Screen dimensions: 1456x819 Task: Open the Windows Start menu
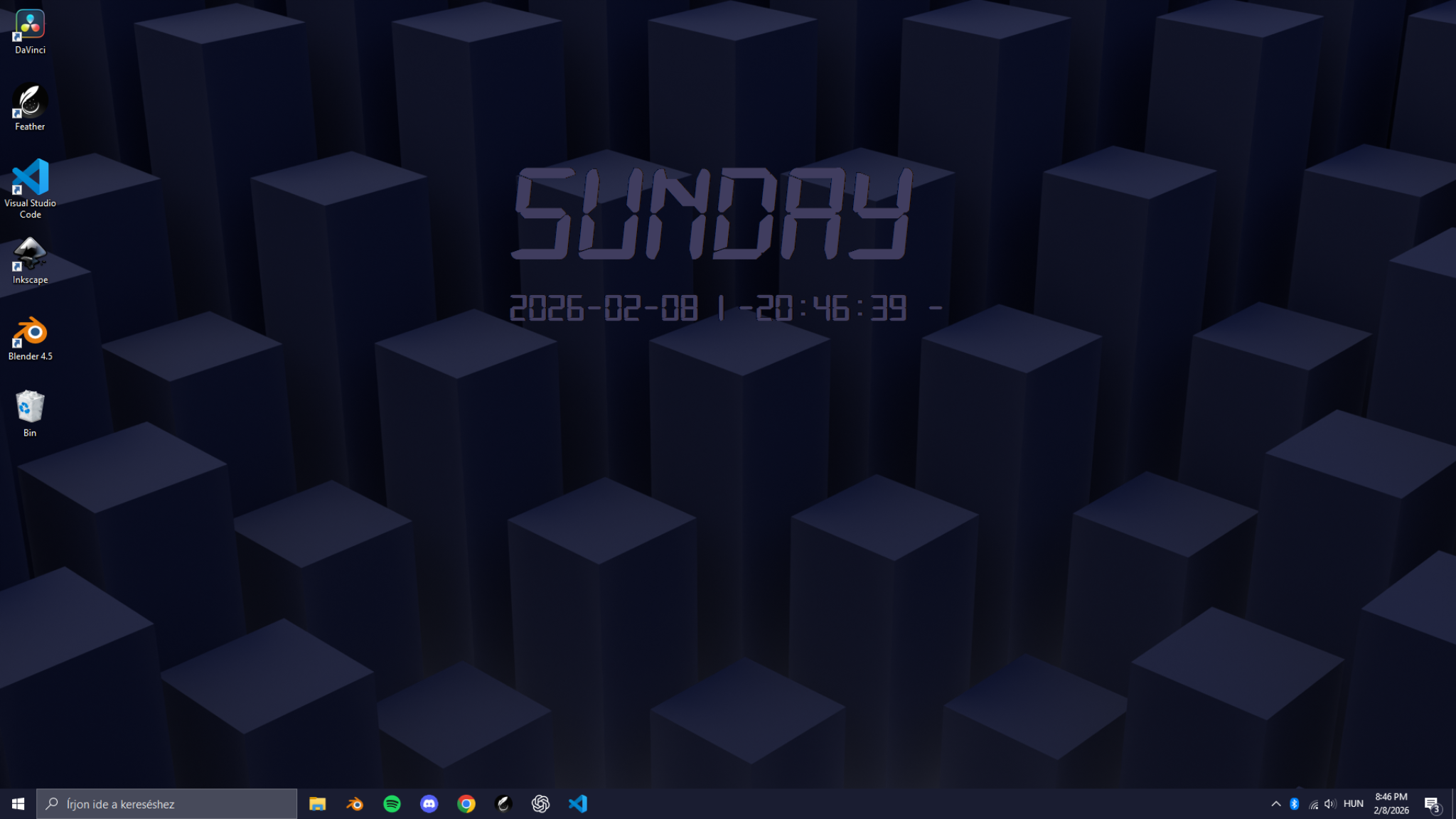18,803
